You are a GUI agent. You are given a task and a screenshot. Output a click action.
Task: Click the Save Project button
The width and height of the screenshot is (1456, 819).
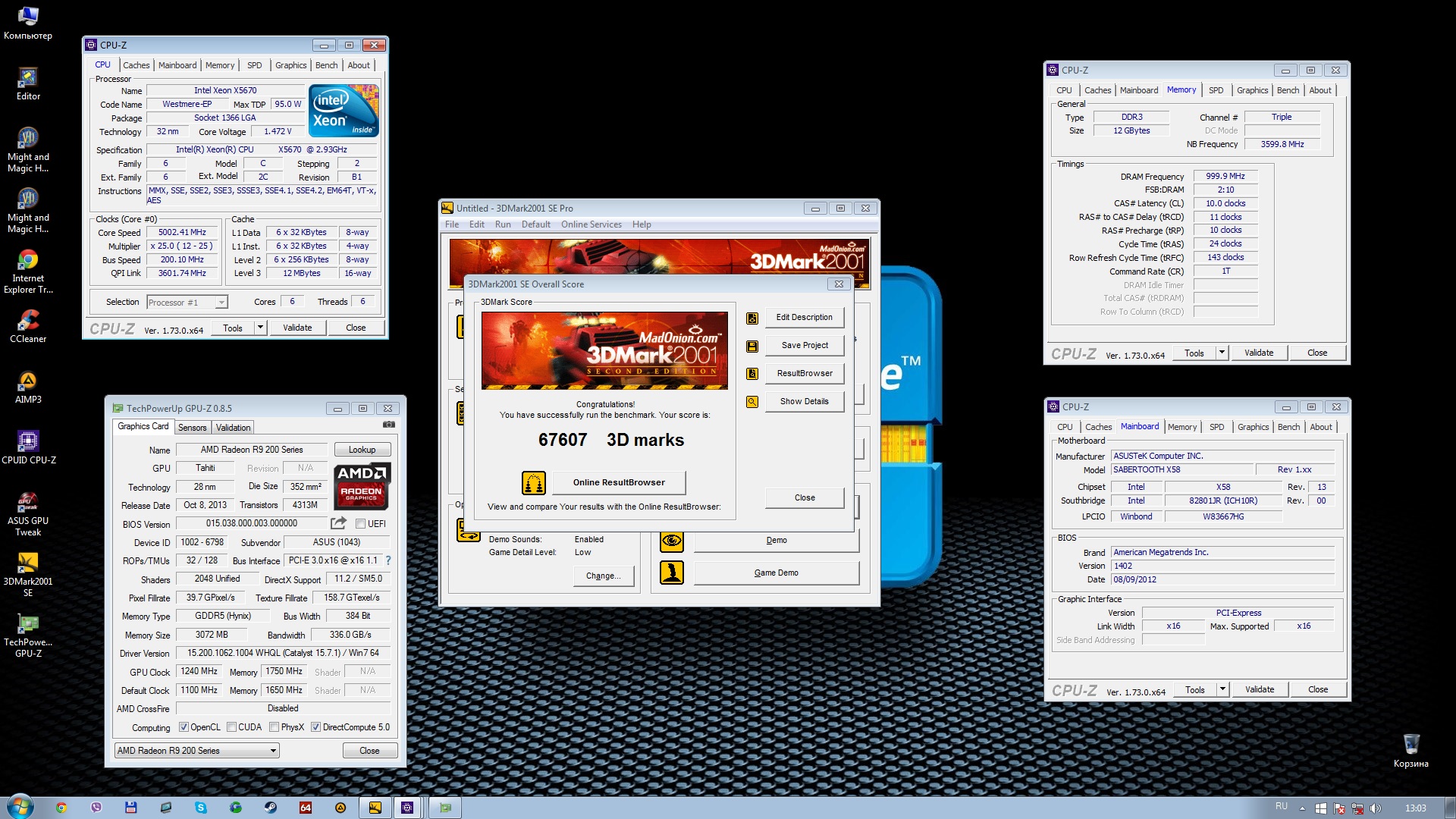tap(805, 345)
